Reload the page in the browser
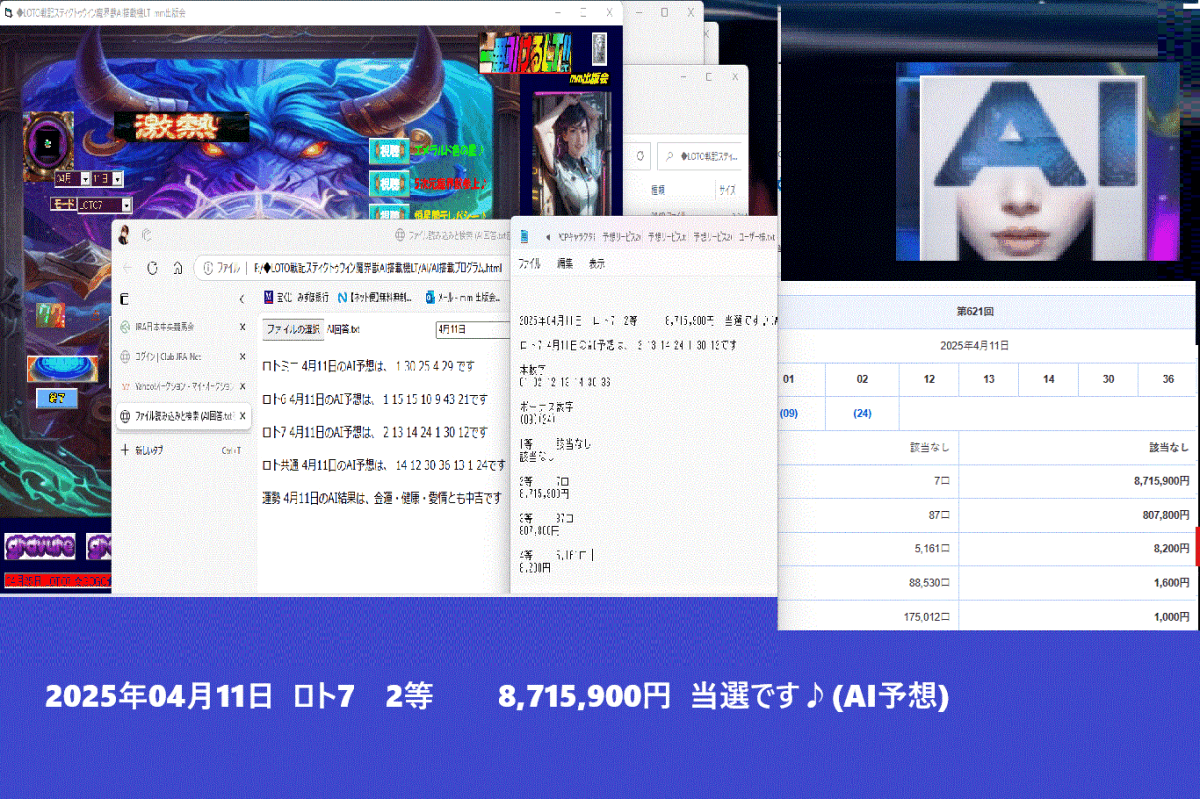 pyautogui.click(x=152, y=268)
